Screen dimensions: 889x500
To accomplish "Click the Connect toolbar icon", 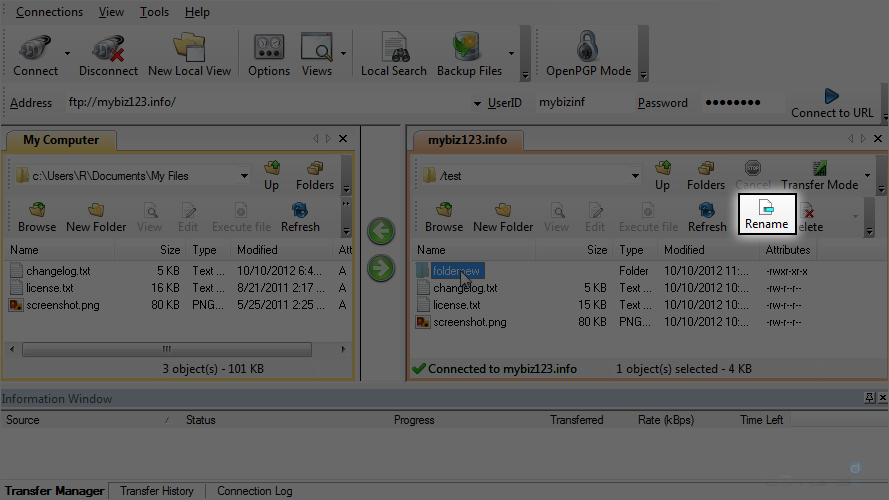I will point(35,54).
